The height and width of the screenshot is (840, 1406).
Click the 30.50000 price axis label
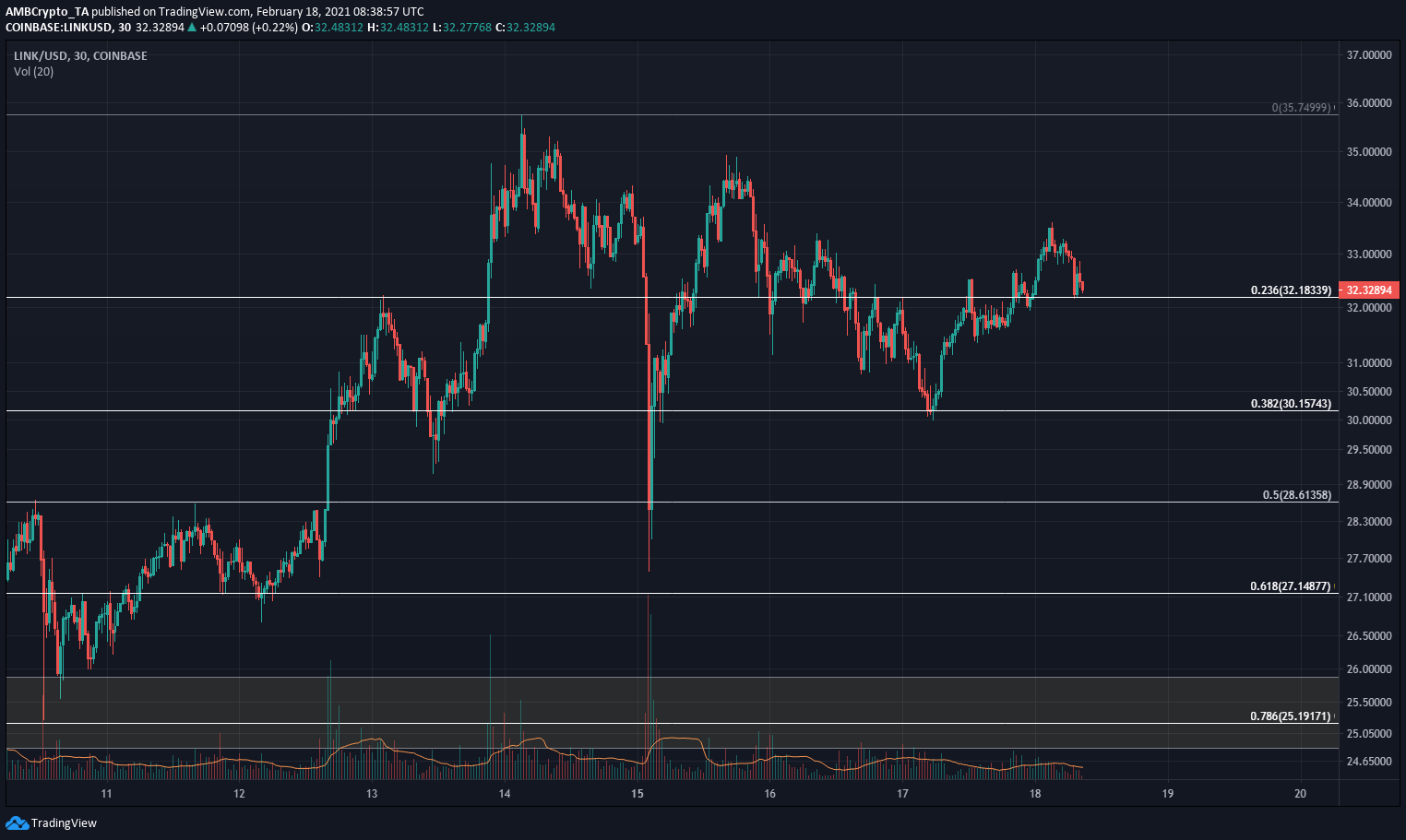(1369, 392)
